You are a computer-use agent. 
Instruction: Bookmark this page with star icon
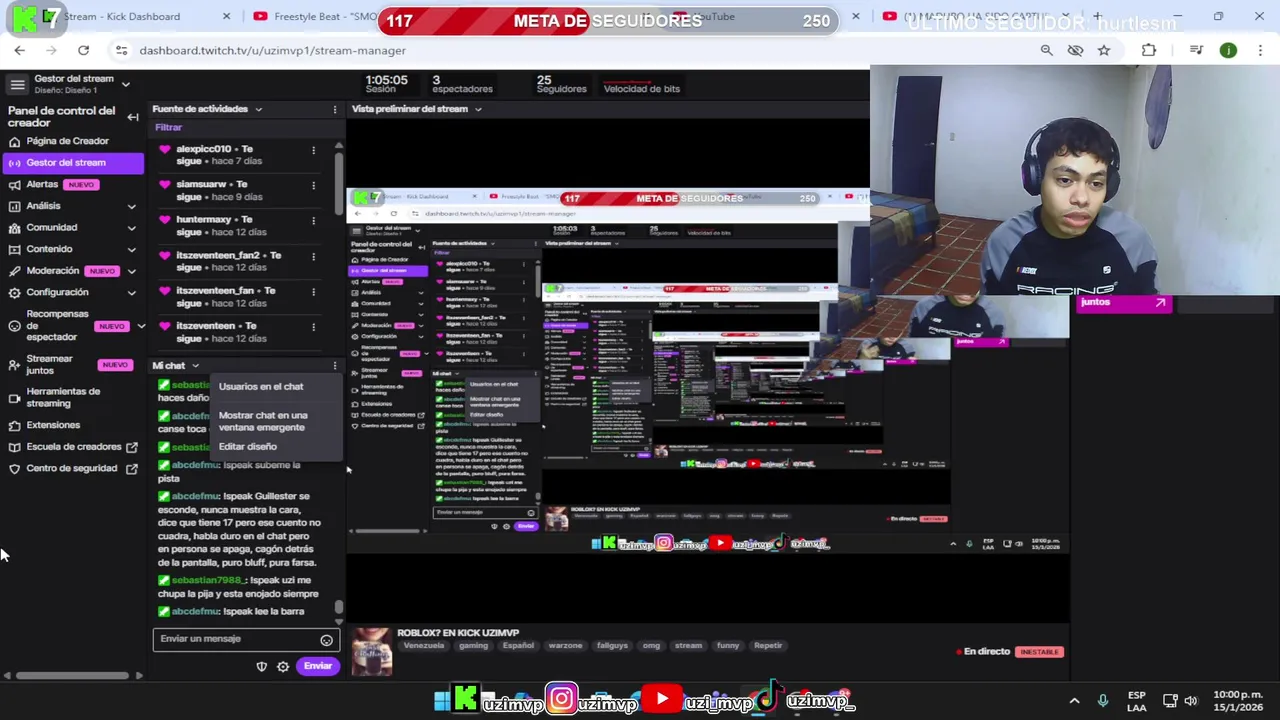click(x=1104, y=50)
